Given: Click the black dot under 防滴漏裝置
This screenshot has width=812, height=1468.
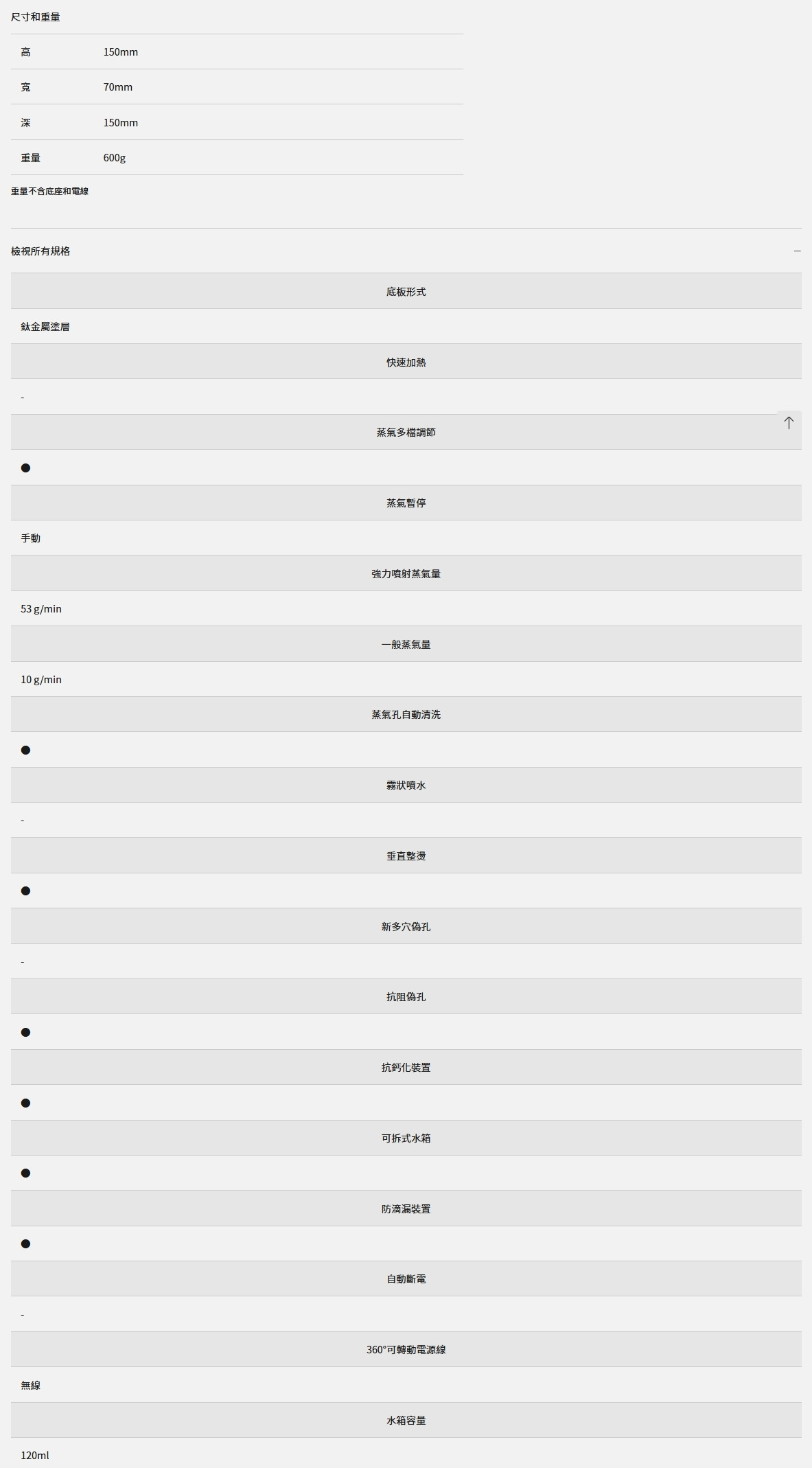Looking at the screenshot, I should click(25, 1244).
